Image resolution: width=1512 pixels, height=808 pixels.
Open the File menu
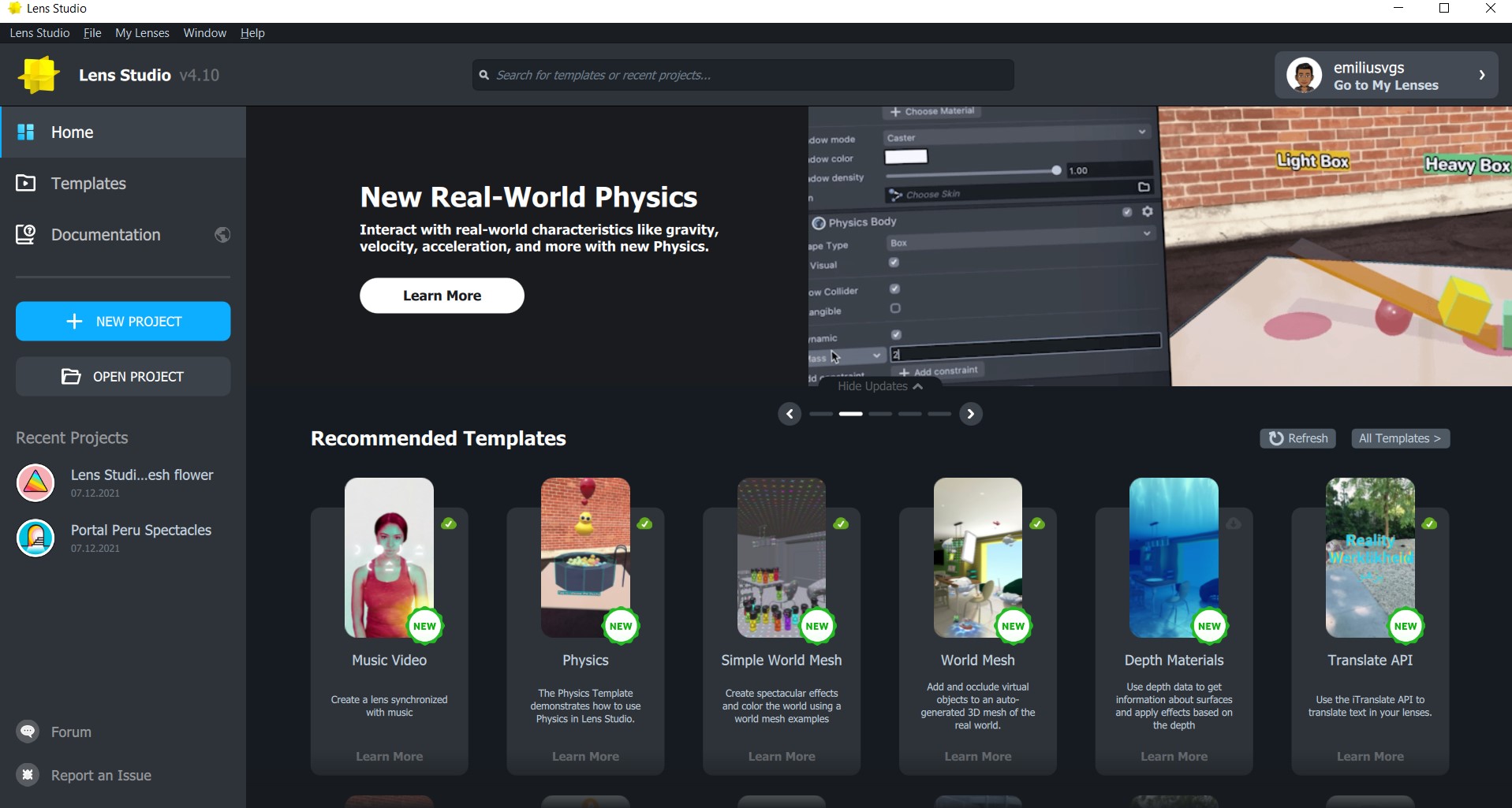pyautogui.click(x=91, y=32)
